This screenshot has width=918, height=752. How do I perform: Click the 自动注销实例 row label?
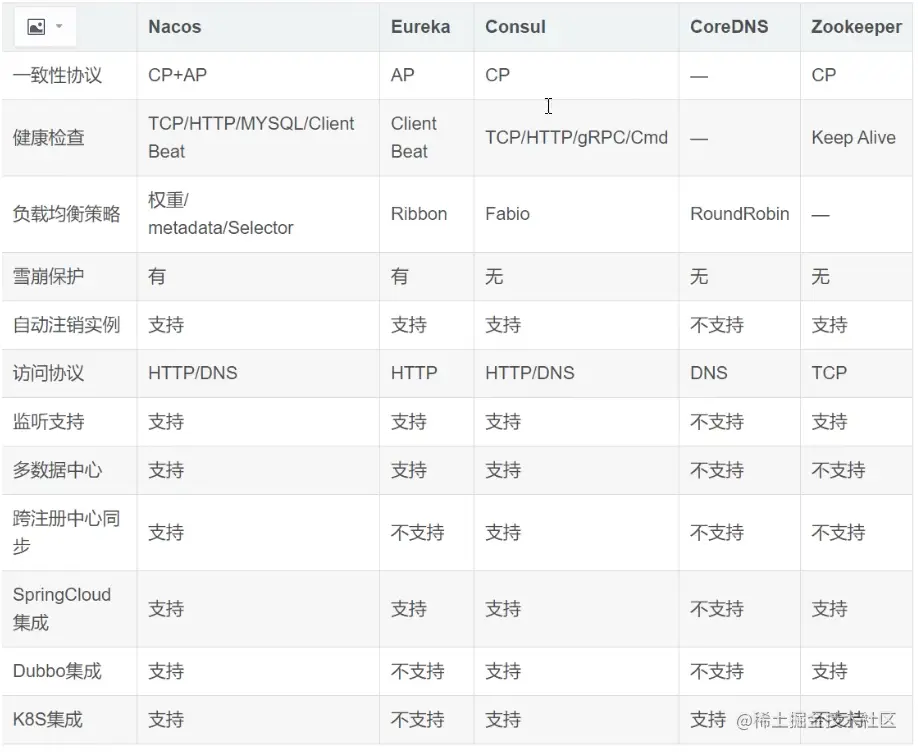click(x=66, y=325)
